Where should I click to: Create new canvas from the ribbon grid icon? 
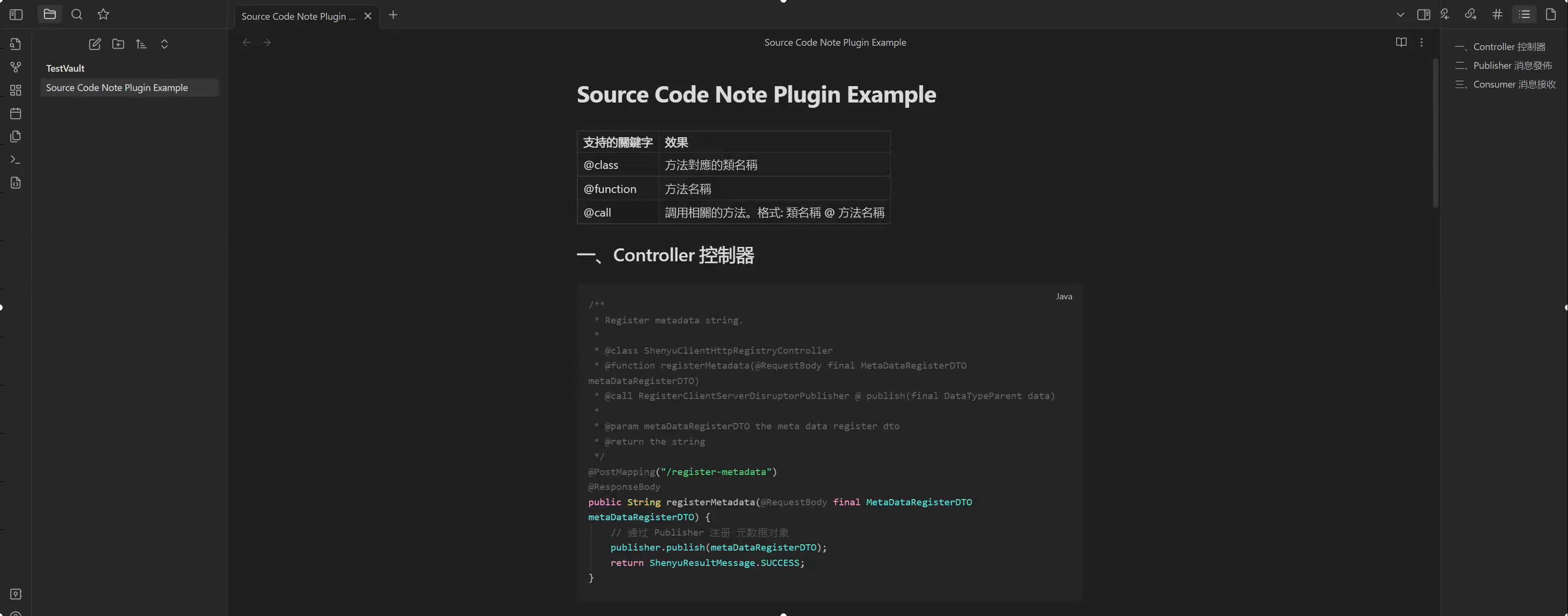point(16,90)
